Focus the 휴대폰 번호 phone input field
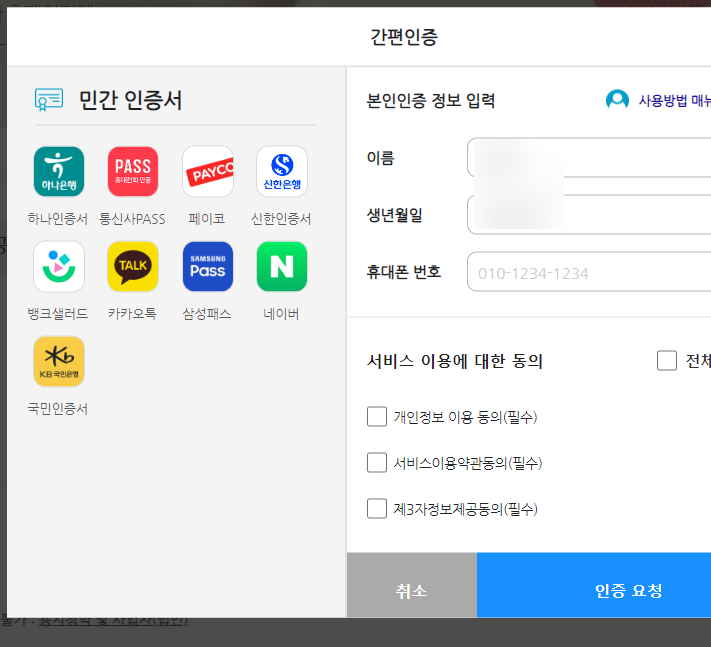The image size is (711, 647). [589, 272]
